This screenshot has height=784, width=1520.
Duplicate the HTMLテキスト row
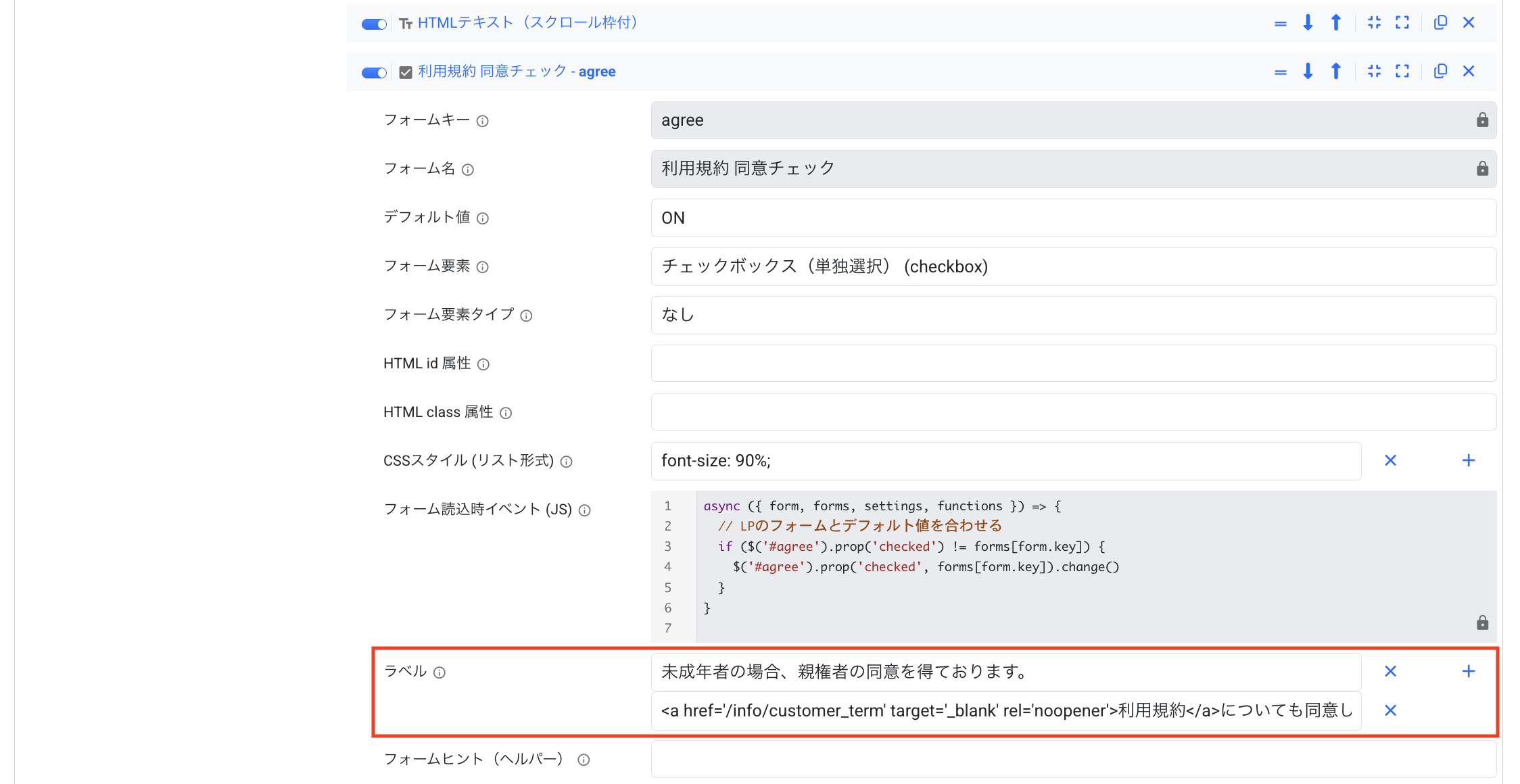[x=1440, y=22]
